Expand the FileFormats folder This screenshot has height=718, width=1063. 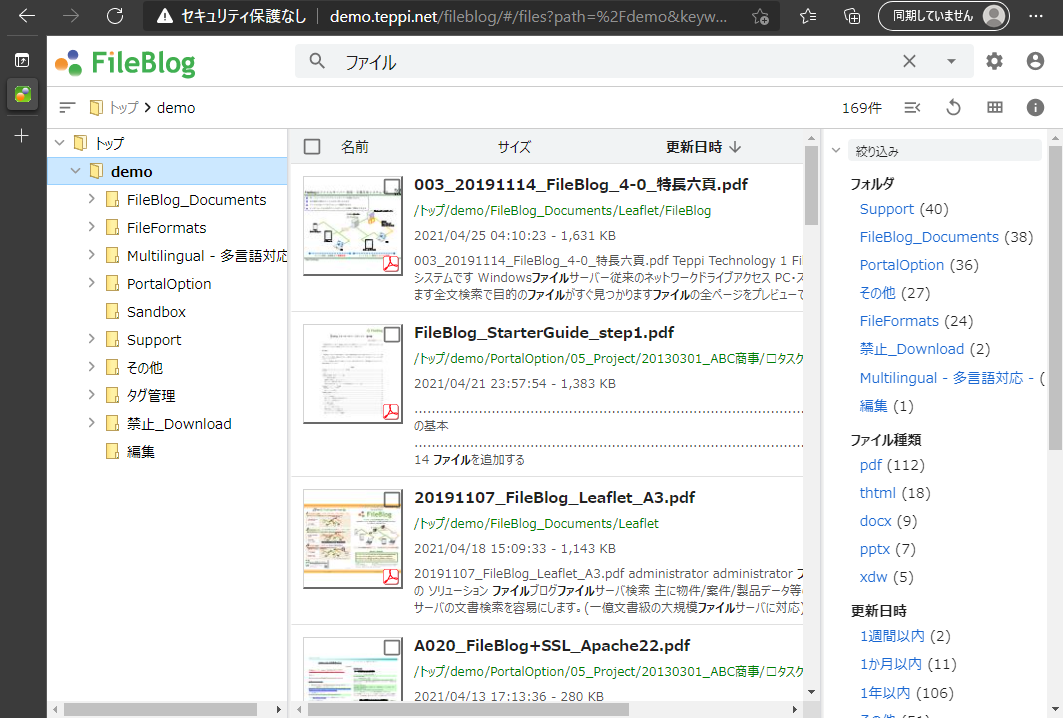[92, 226]
